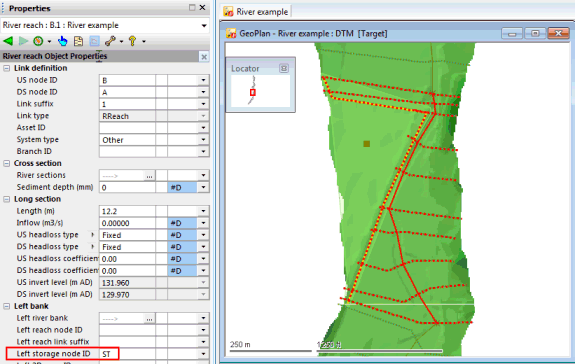Screen dimensions: 575x364
Task: Click the yellow question mark help icon
Action: pyautogui.click(x=132, y=41)
